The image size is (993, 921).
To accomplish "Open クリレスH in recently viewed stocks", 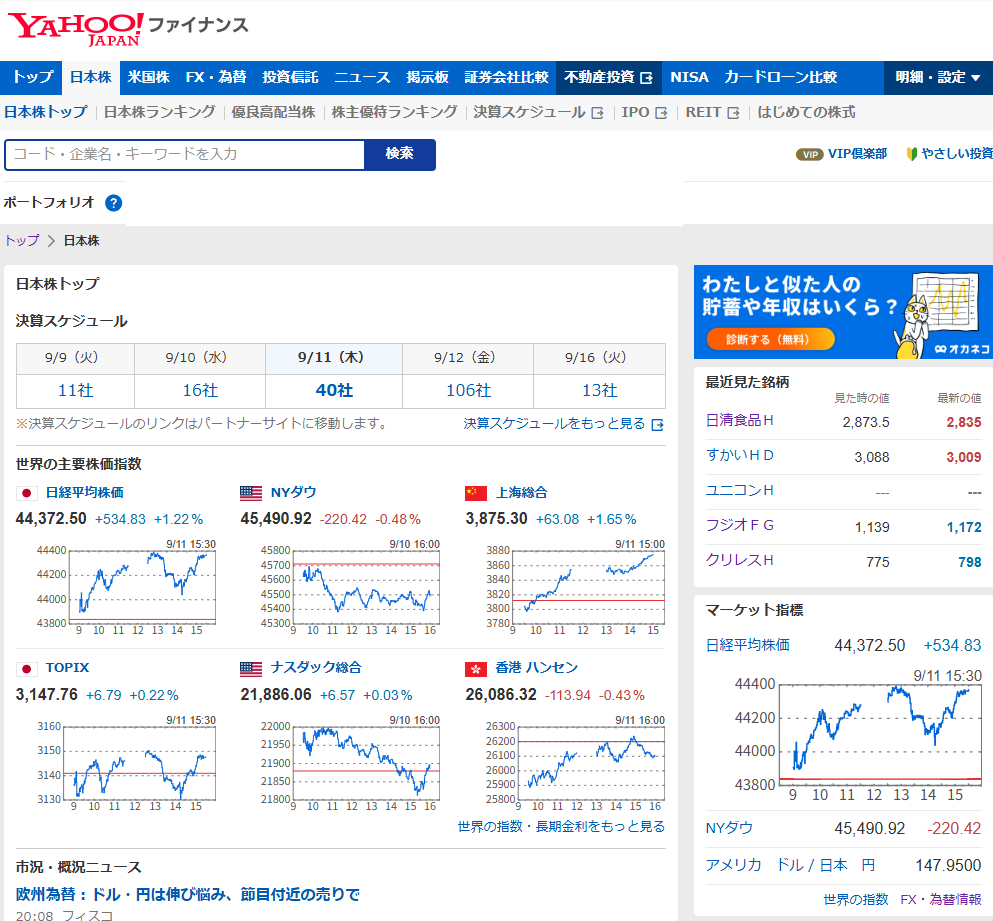I will click(739, 560).
